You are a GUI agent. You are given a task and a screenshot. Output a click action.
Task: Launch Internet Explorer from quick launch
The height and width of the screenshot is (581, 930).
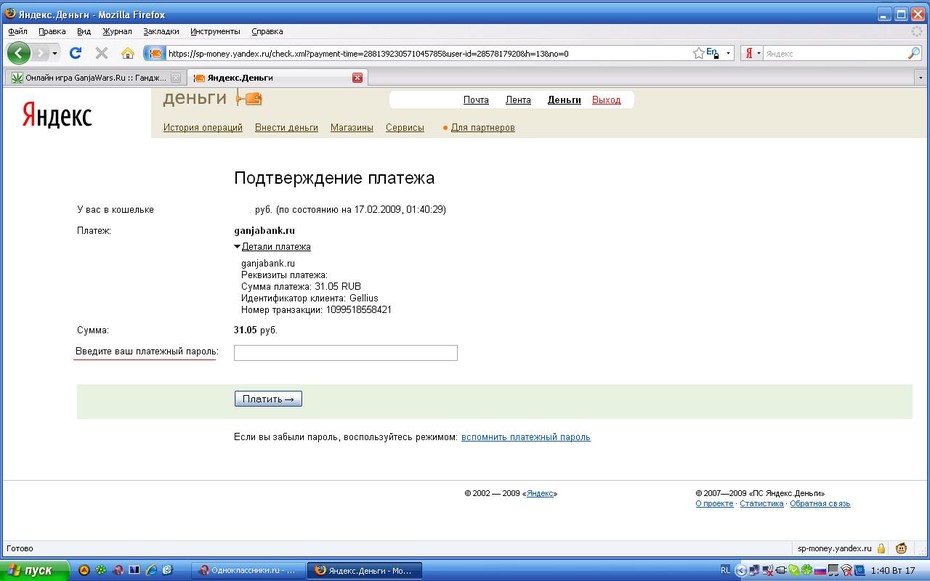point(151,570)
